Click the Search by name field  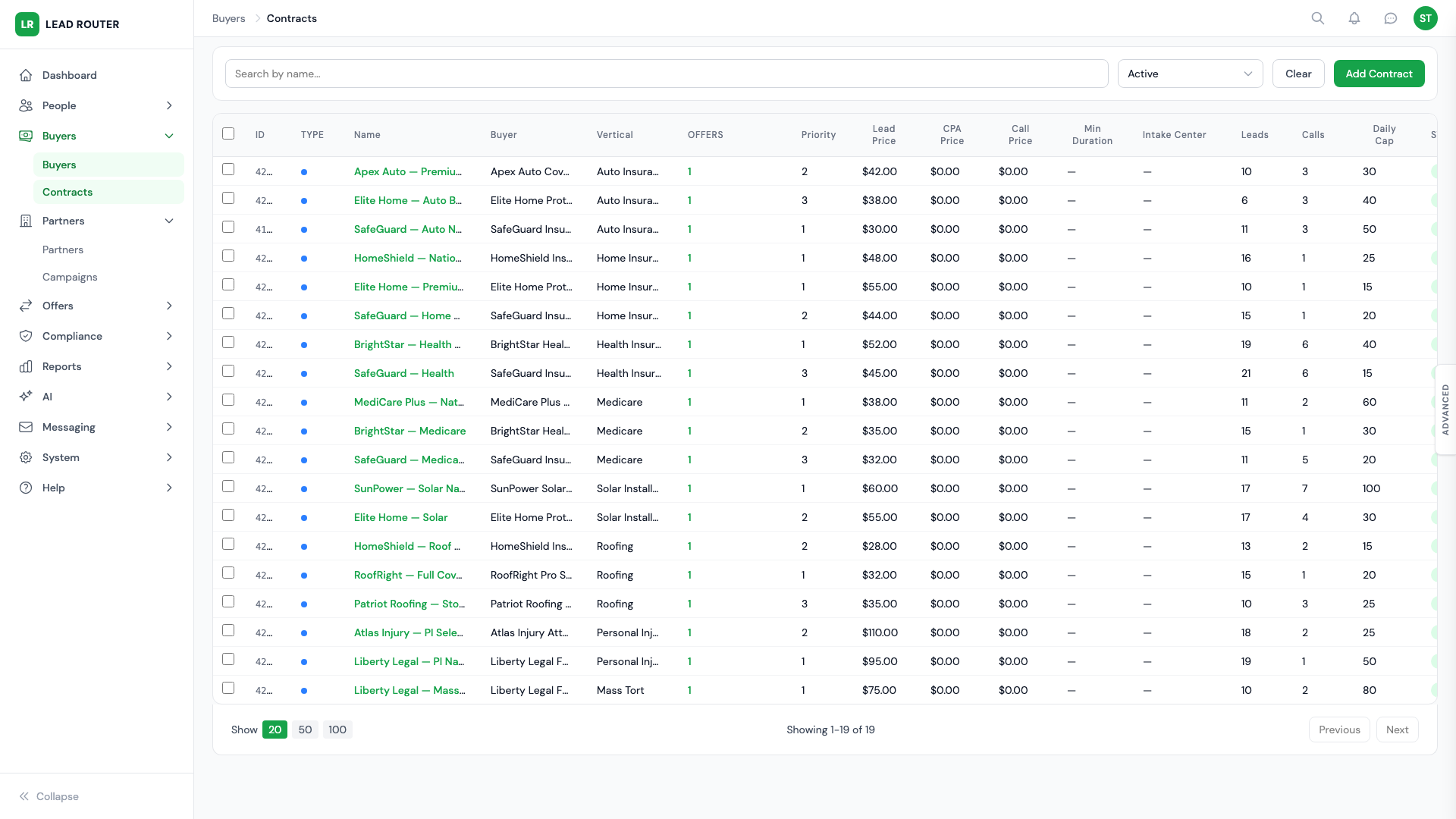click(x=667, y=74)
